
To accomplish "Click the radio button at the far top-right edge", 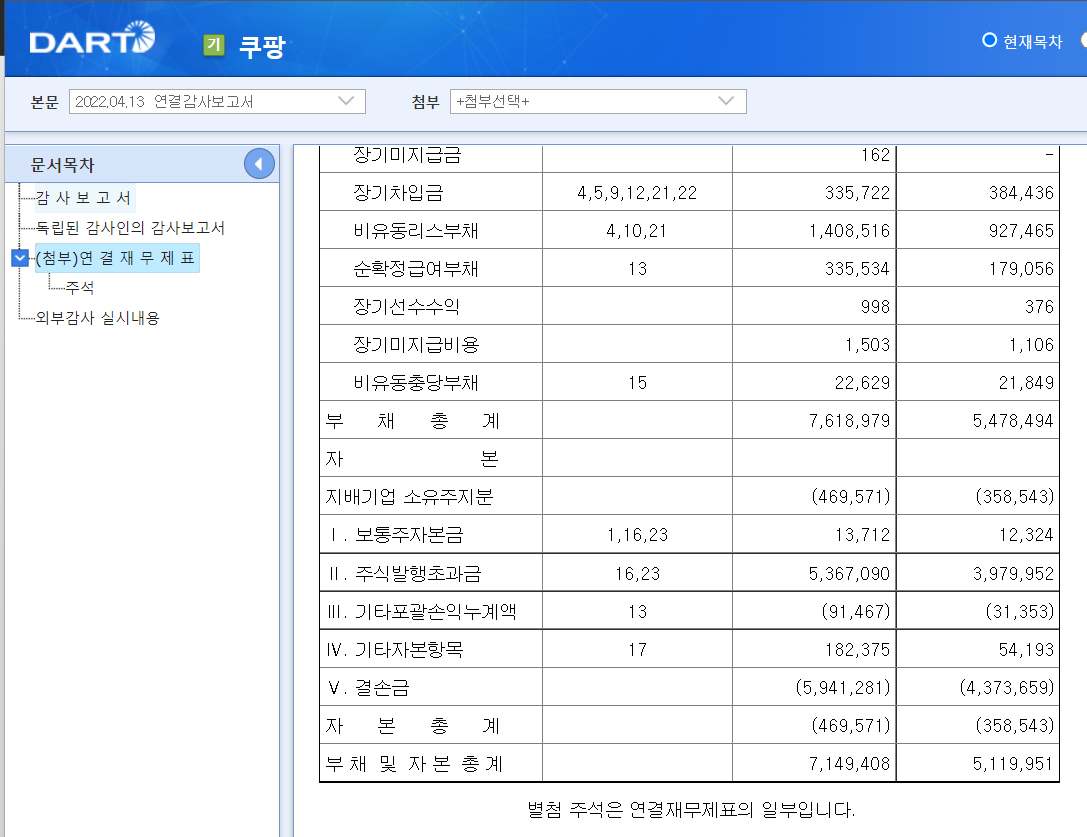I will click(x=1082, y=41).
